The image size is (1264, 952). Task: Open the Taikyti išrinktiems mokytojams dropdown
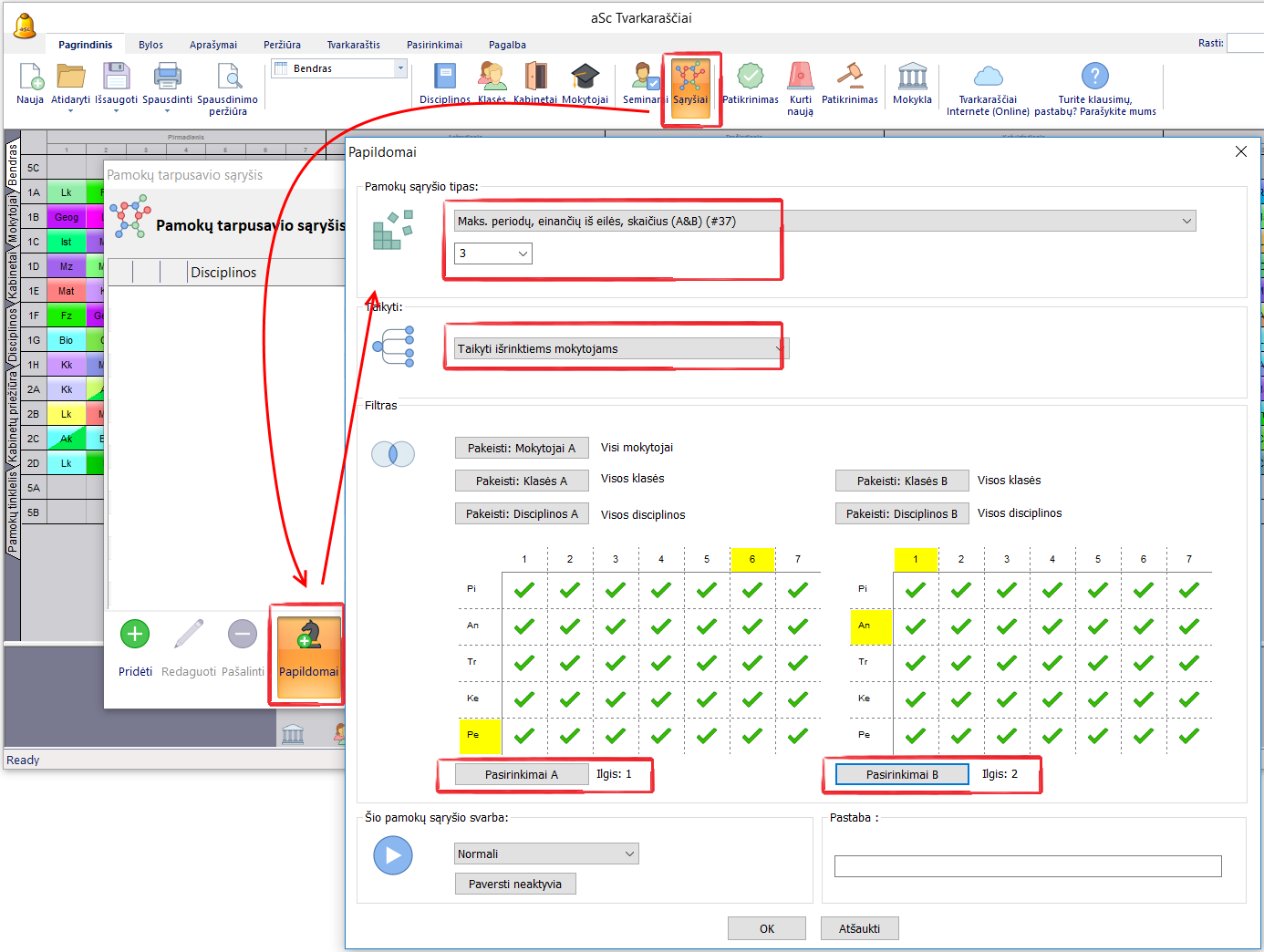click(620, 348)
